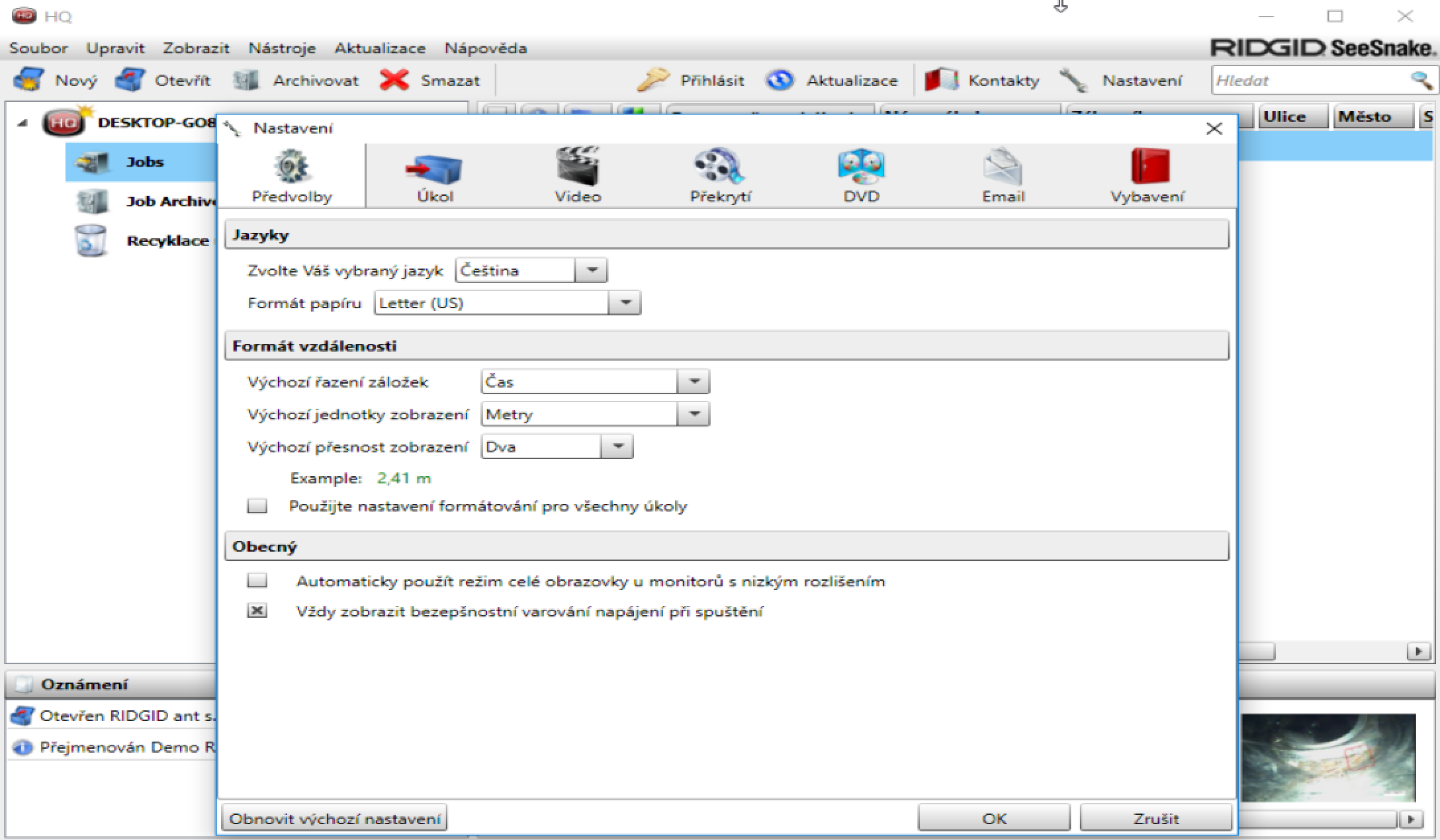Open the DVD settings tab icon
Image resolution: width=1440 pixels, height=840 pixels.
(861, 166)
